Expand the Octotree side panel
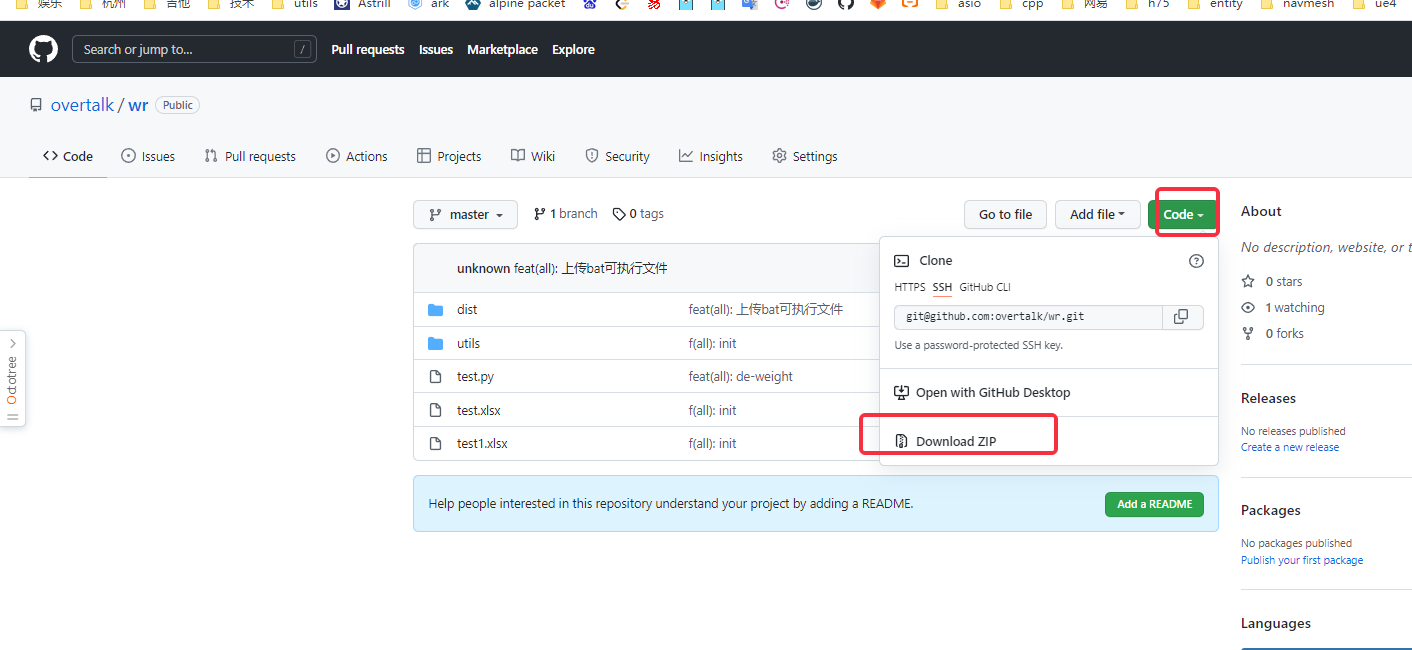 (x=12, y=378)
